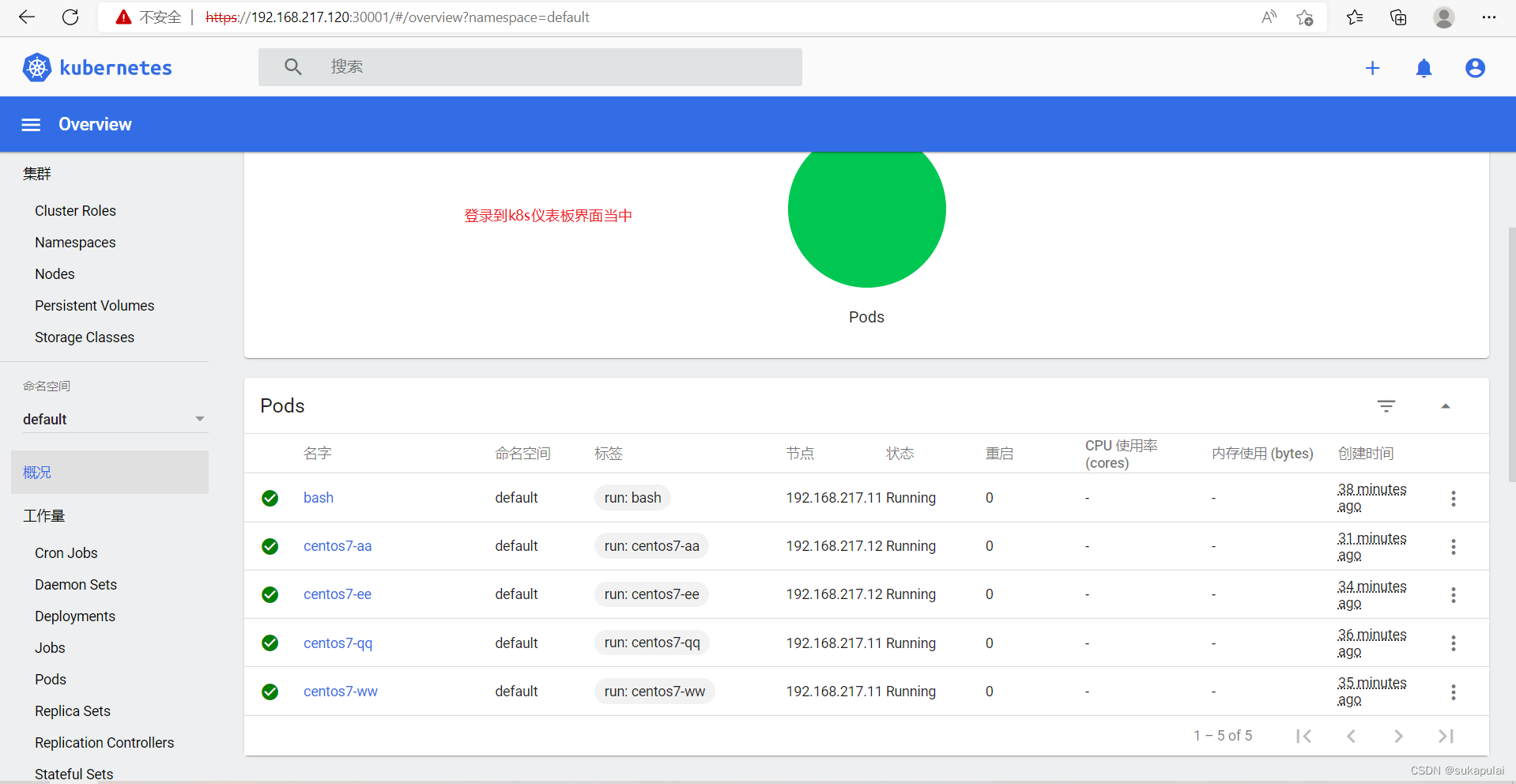Open the default namespace dropdown
Image resolution: width=1516 pixels, height=784 pixels.
(114, 419)
